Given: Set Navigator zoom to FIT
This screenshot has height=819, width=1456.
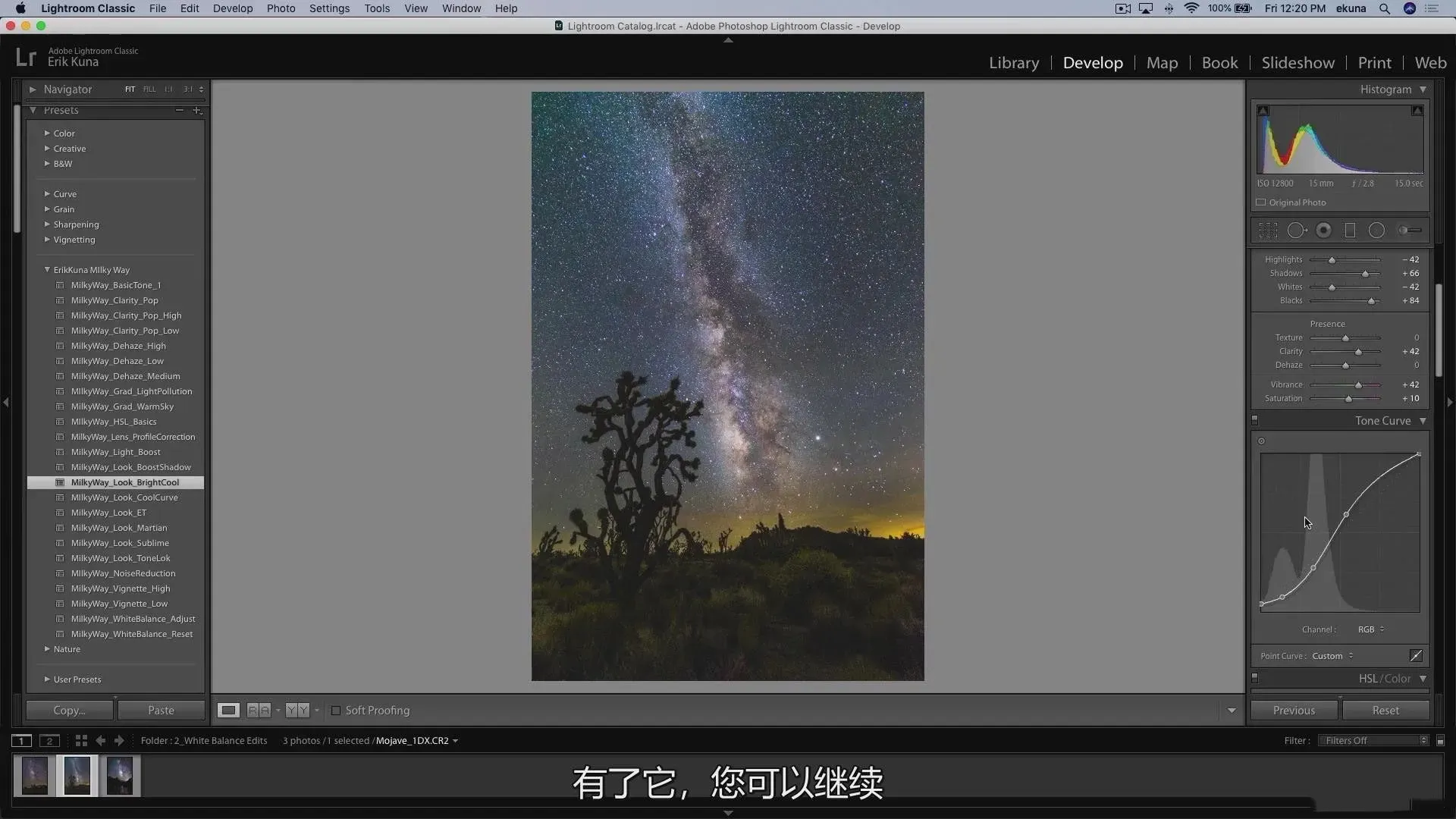Looking at the screenshot, I should click(x=130, y=89).
